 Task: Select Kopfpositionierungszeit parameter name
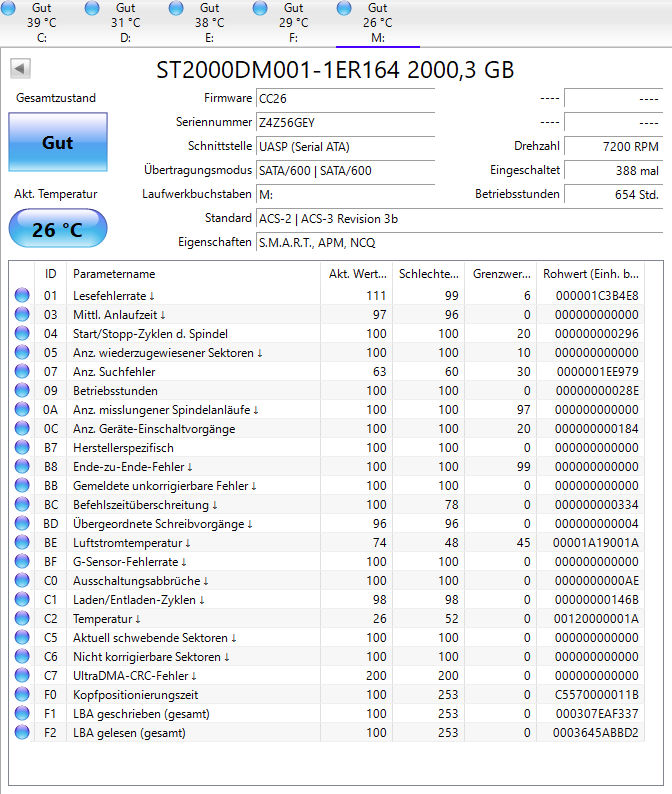(136, 695)
